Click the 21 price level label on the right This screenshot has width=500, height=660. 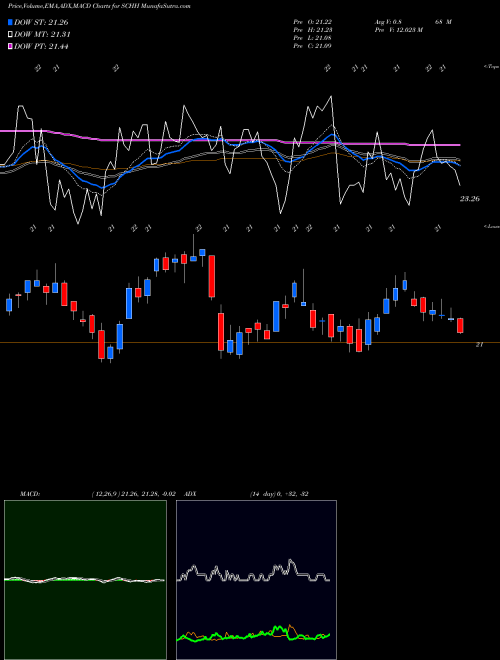(x=479, y=344)
